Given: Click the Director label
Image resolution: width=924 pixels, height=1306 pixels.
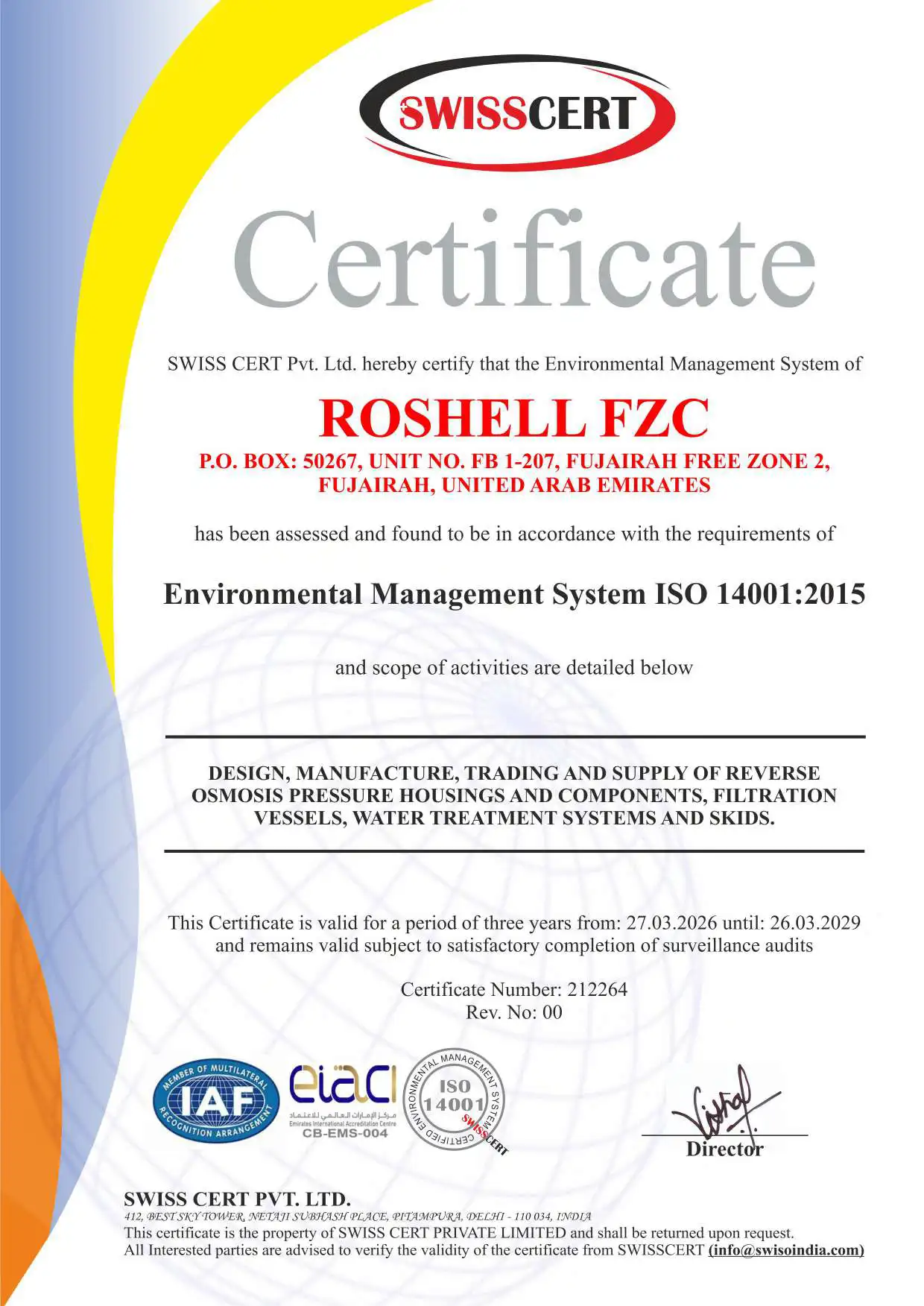Looking at the screenshot, I should [724, 1149].
